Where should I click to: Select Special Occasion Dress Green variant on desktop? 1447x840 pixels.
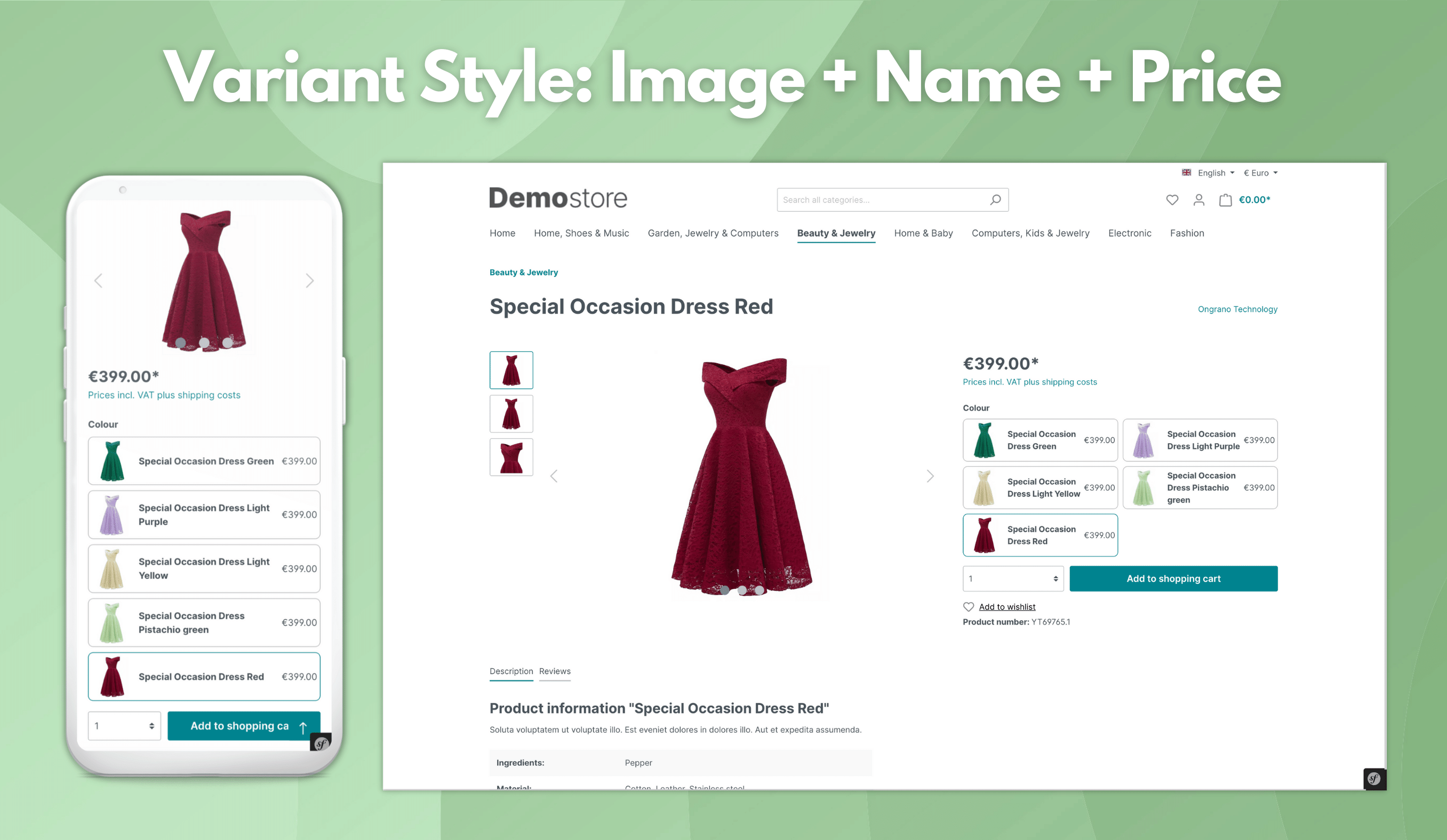click(x=1040, y=441)
